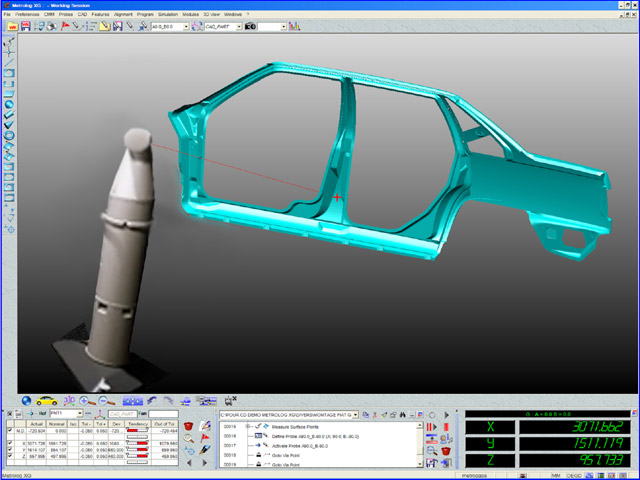Viewport: 640px width, 480px height.
Task: Toggle the X row checkbox in results table
Action: tap(10, 441)
